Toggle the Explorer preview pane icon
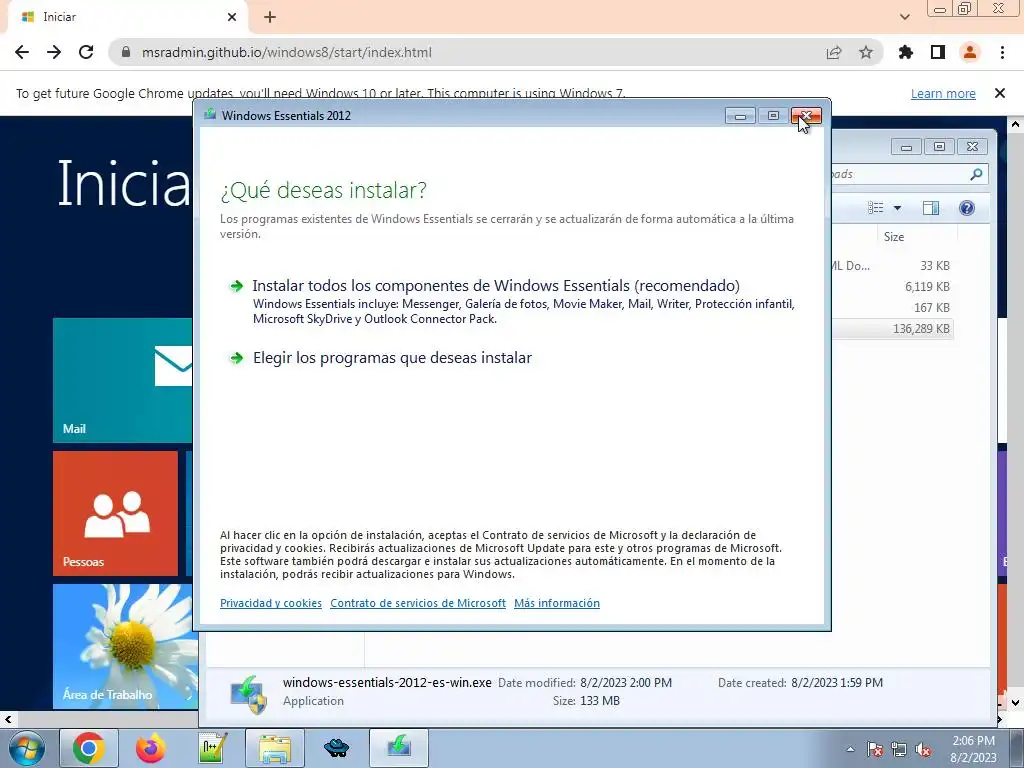 pyautogui.click(x=931, y=208)
